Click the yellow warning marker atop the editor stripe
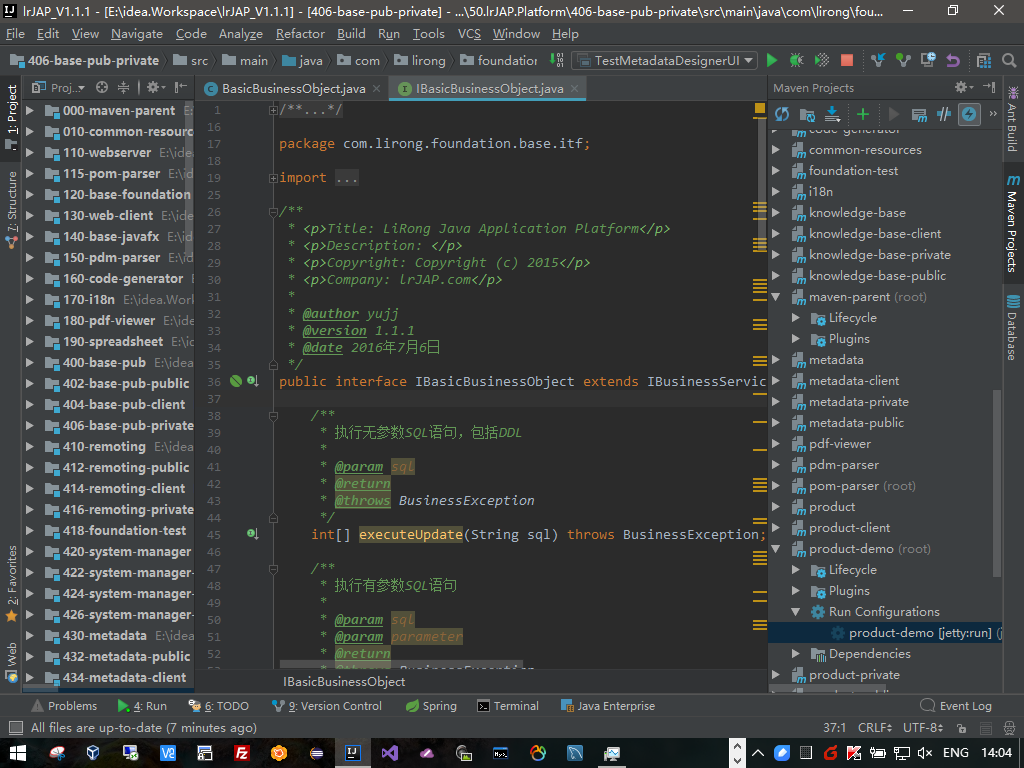1024x768 pixels. (760, 108)
